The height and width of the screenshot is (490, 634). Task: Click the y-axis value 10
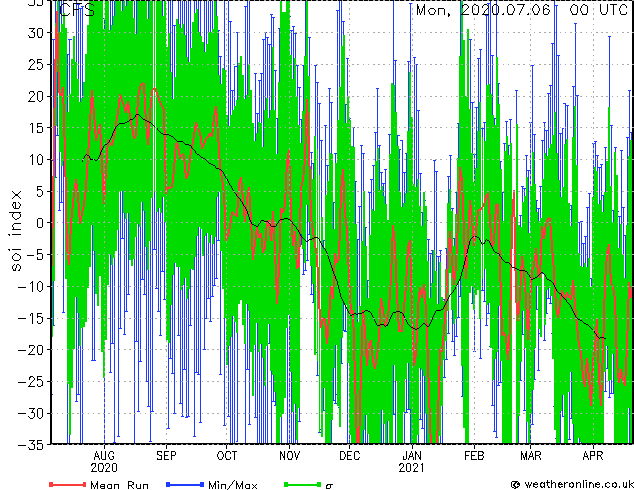(x=35, y=160)
